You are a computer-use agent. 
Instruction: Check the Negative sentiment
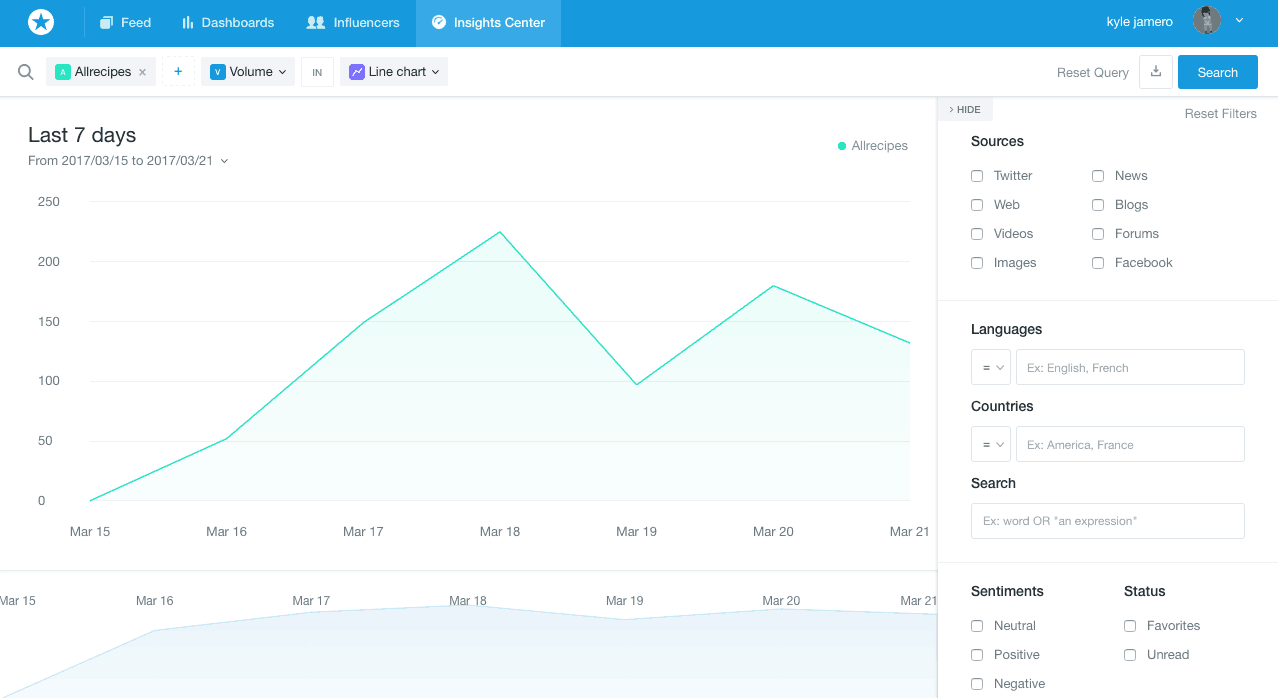(x=977, y=684)
